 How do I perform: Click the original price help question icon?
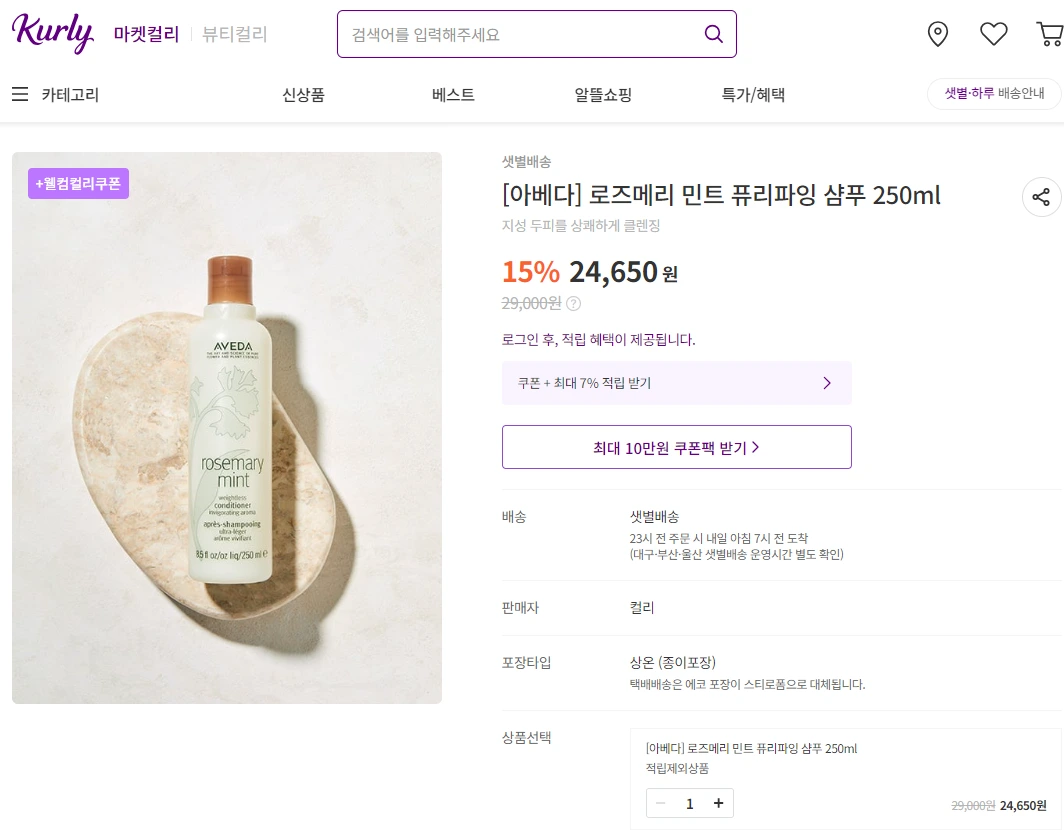(x=573, y=303)
